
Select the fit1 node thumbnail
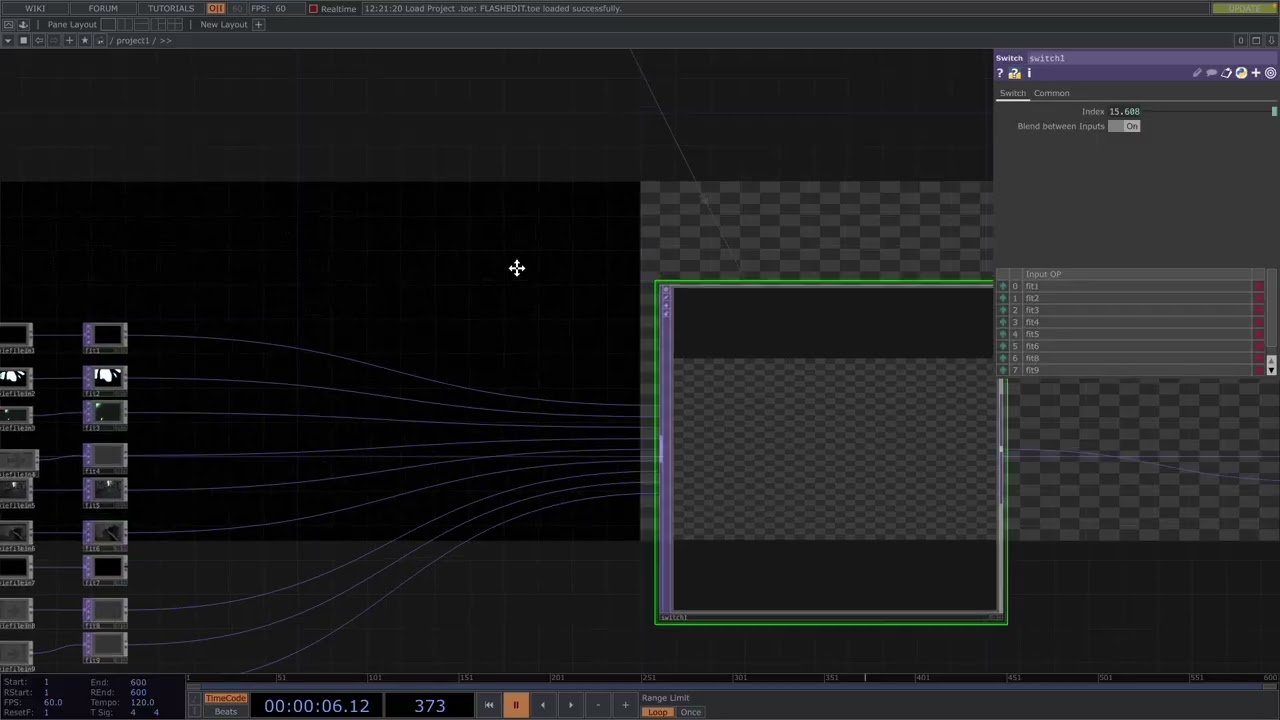click(105, 336)
